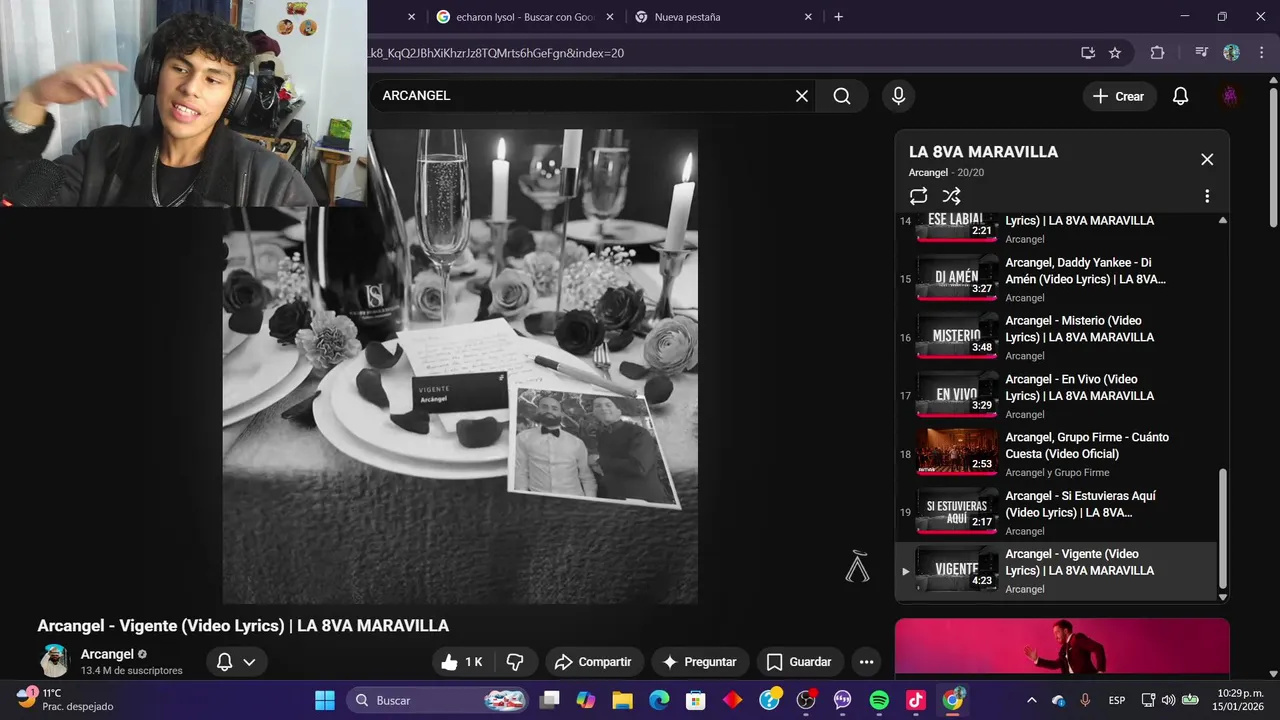Toggle playlist loop
This screenshot has height=720, width=1280.
(918, 196)
